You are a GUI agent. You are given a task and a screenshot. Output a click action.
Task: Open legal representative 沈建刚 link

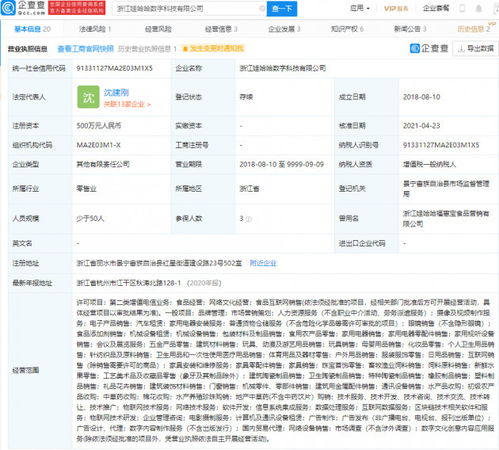[x=116, y=92]
